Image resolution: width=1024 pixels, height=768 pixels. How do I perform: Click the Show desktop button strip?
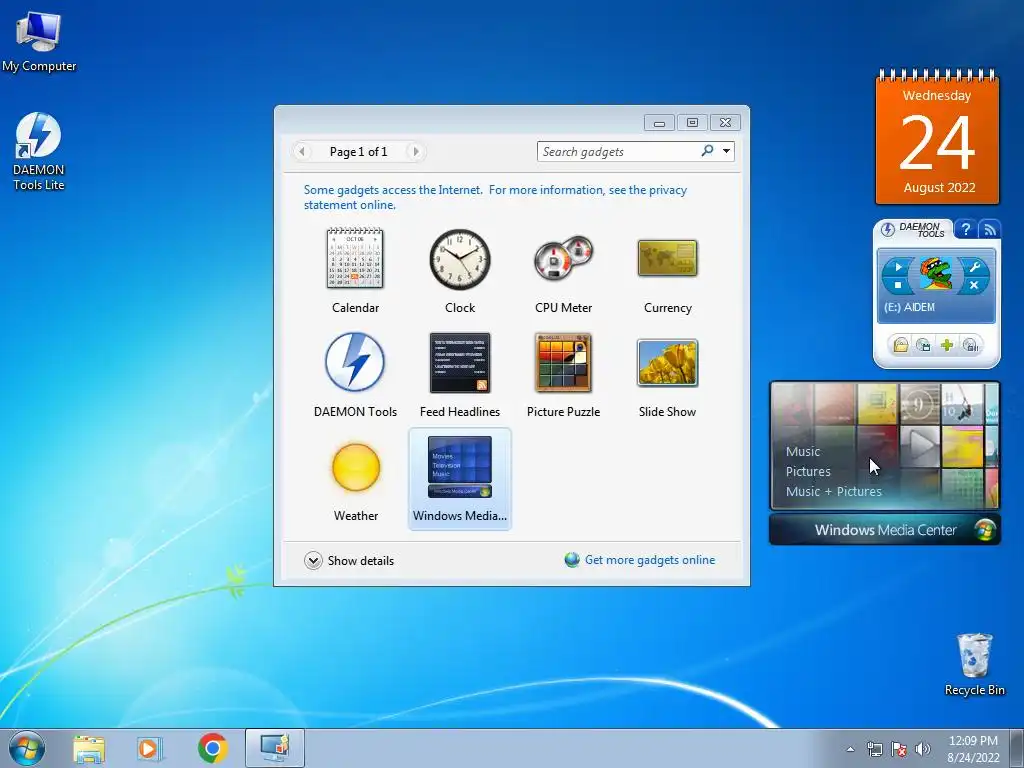tap(1016, 748)
